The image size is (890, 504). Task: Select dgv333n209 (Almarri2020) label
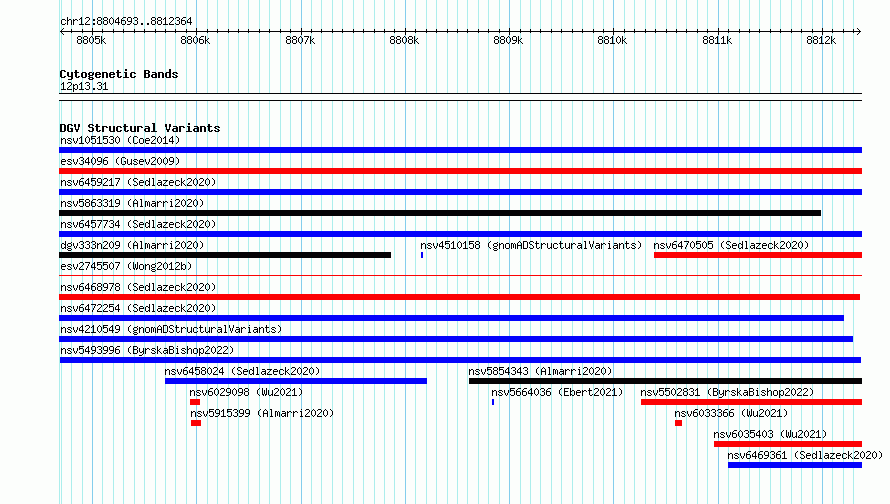[132, 245]
